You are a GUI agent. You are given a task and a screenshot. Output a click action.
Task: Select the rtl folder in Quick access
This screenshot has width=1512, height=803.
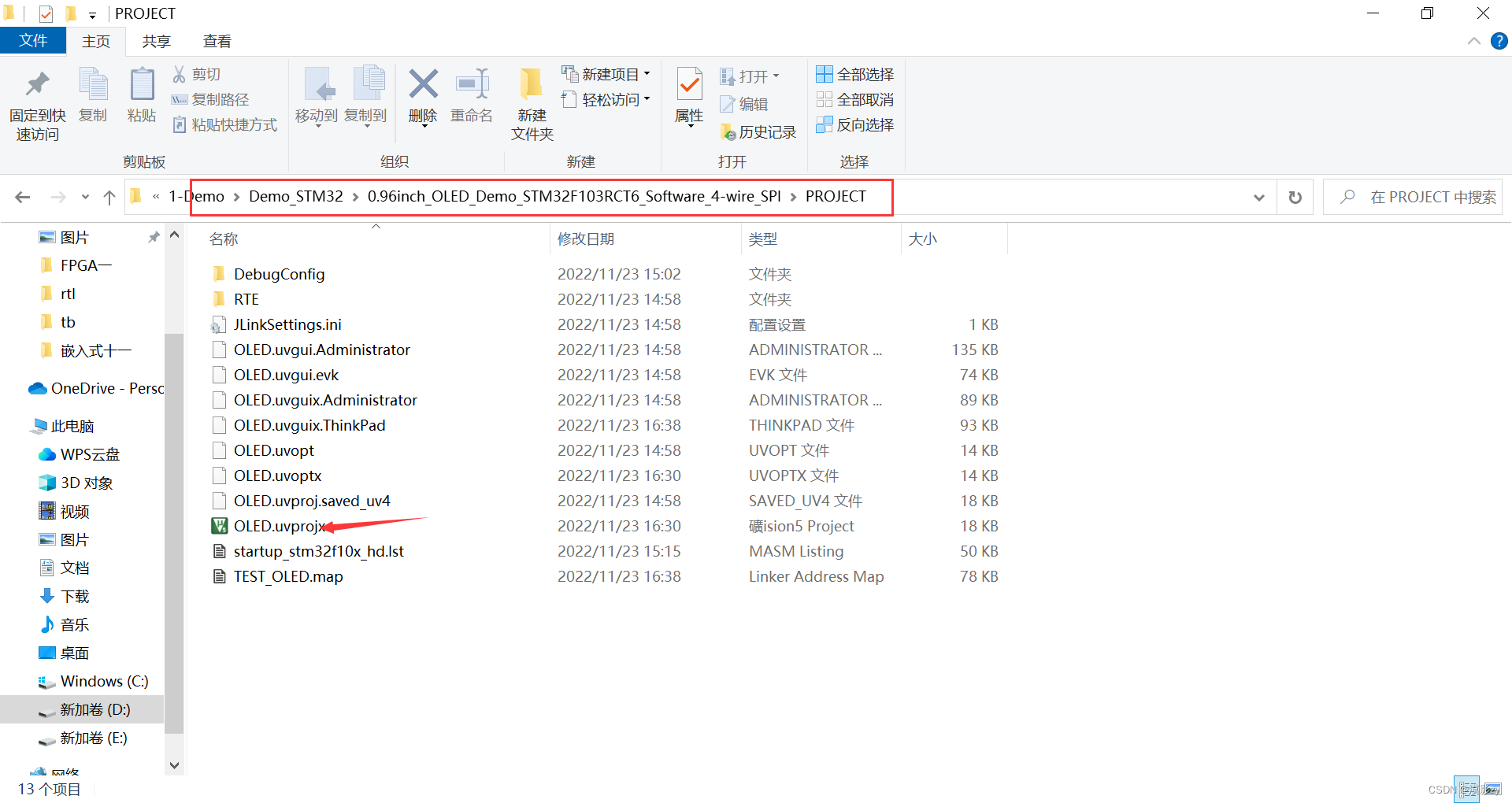click(57, 294)
